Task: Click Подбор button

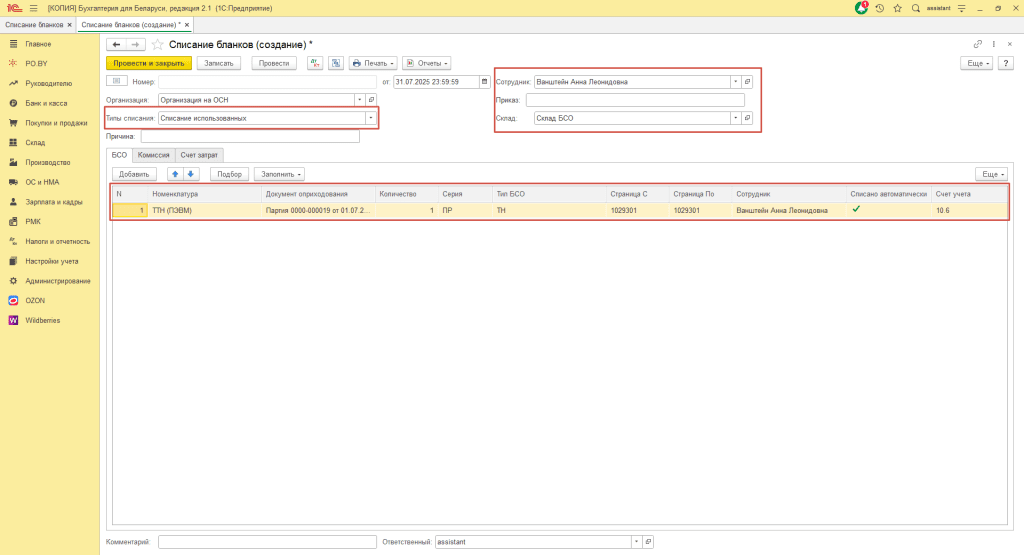Action: click(x=229, y=174)
